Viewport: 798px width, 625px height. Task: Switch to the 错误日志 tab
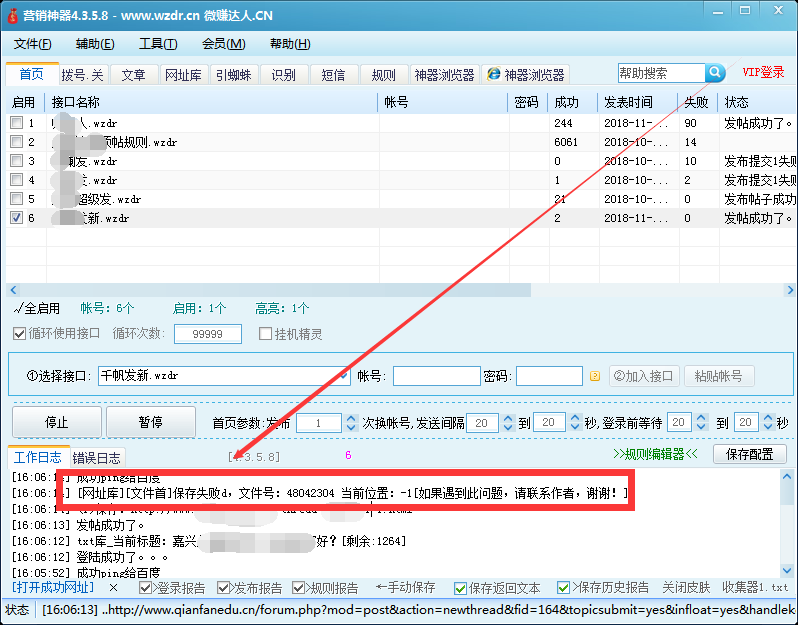point(97,458)
